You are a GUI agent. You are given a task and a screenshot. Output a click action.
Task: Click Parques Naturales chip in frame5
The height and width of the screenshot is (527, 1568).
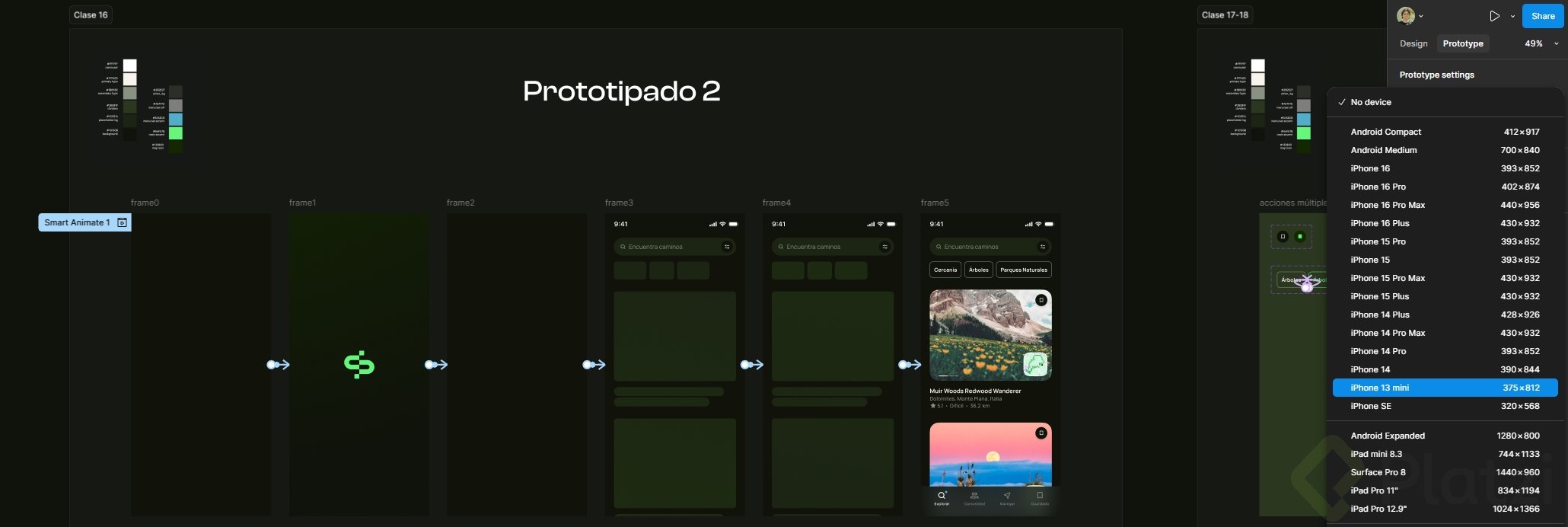point(1024,270)
